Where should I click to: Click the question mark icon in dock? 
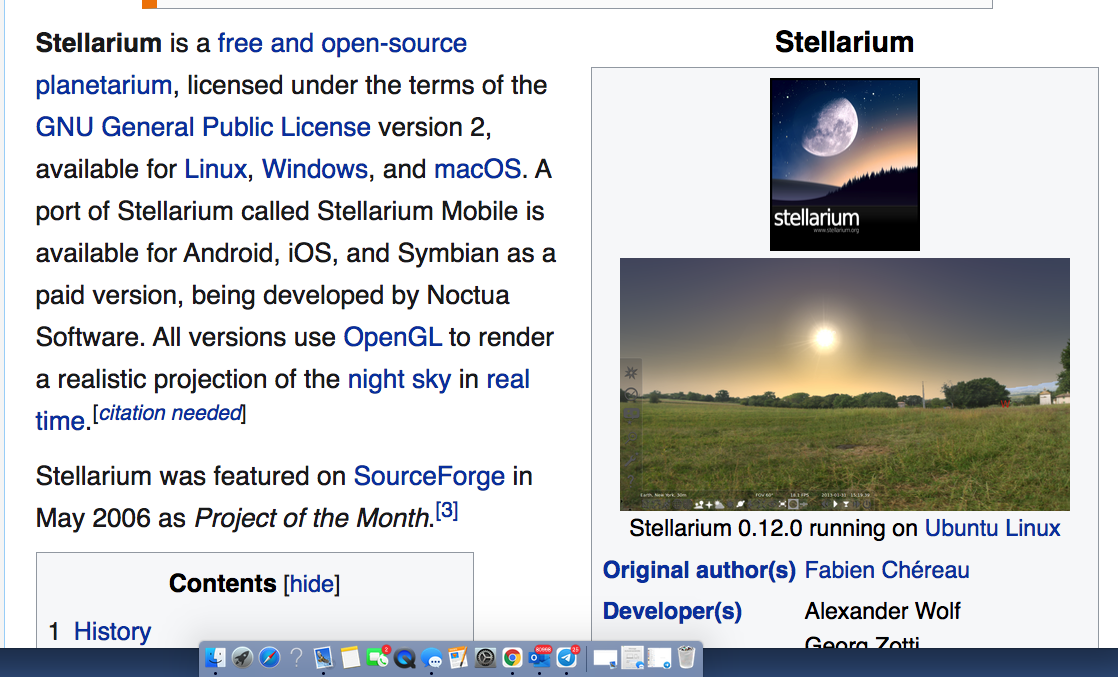[x=297, y=657]
